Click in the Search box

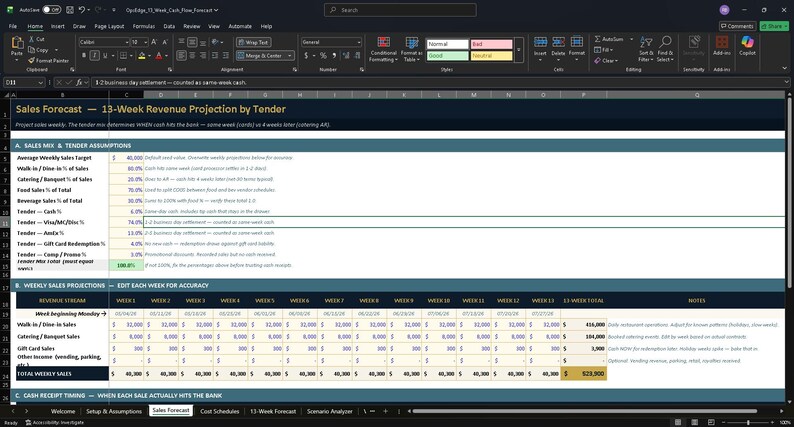click(x=400, y=10)
